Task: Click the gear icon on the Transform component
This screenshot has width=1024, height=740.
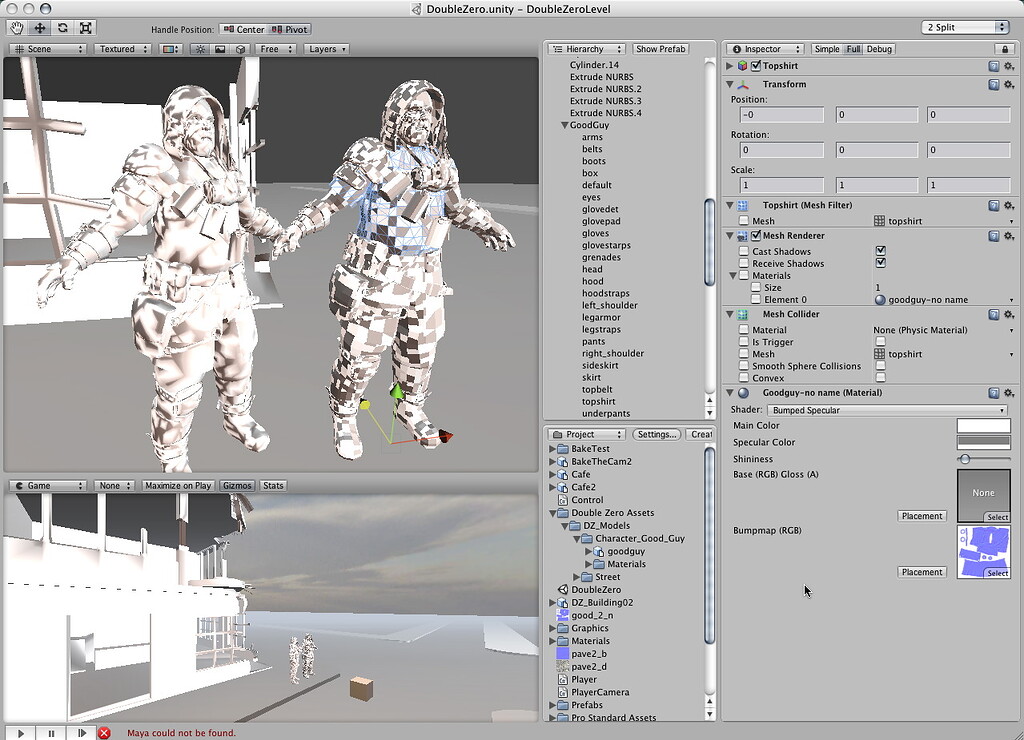Action: pyautogui.click(x=1009, y=84)
